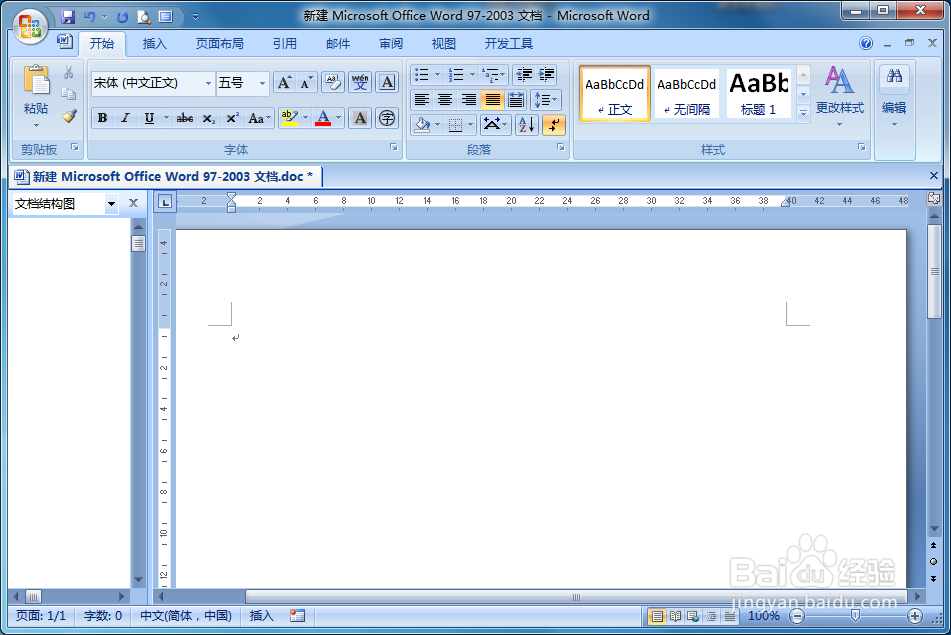Switch to Full Screen Reading view
Screen dimensions: 951x635
point(675,616)
